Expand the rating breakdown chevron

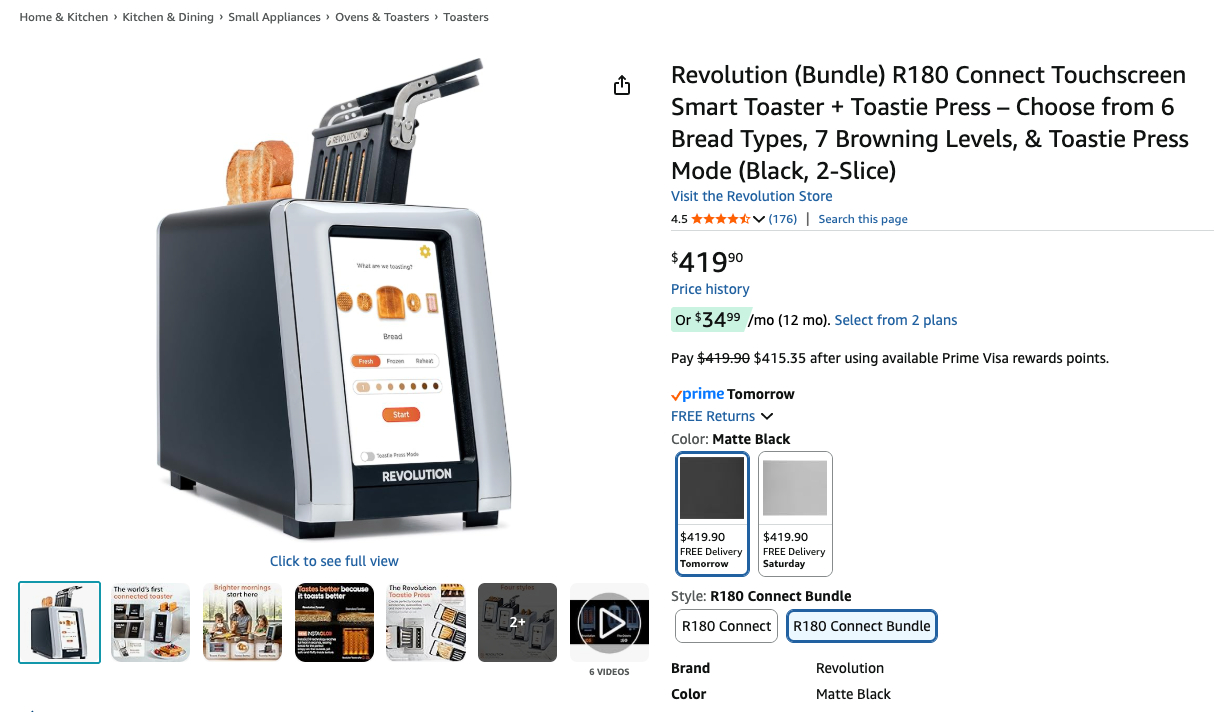tap(759, 219)
